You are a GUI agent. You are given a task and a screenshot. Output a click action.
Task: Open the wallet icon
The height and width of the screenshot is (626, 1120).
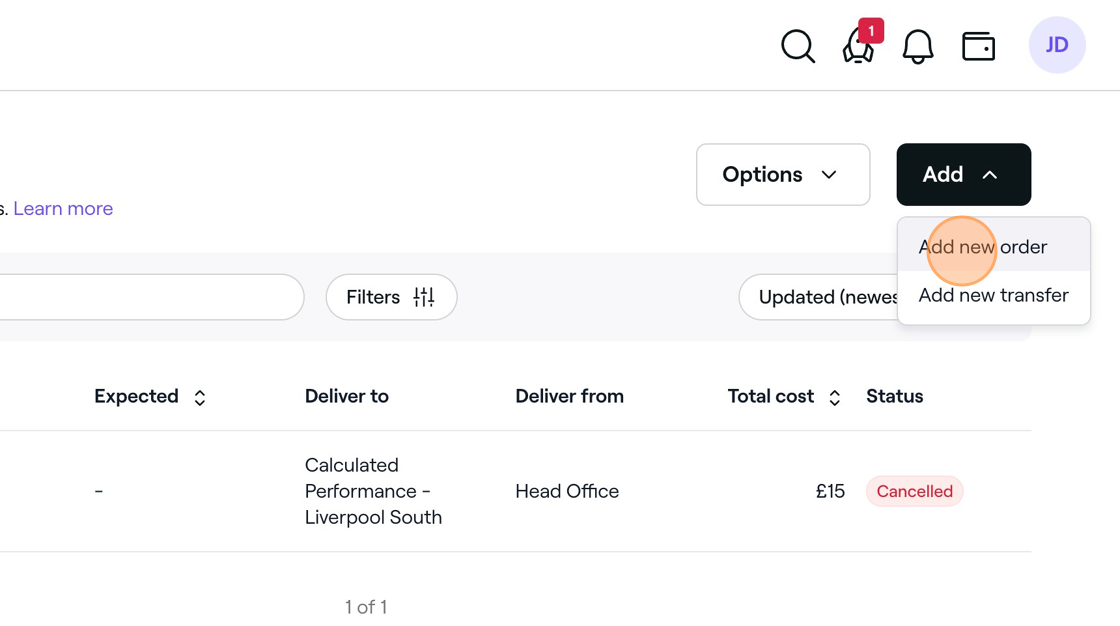pos(979,46)
